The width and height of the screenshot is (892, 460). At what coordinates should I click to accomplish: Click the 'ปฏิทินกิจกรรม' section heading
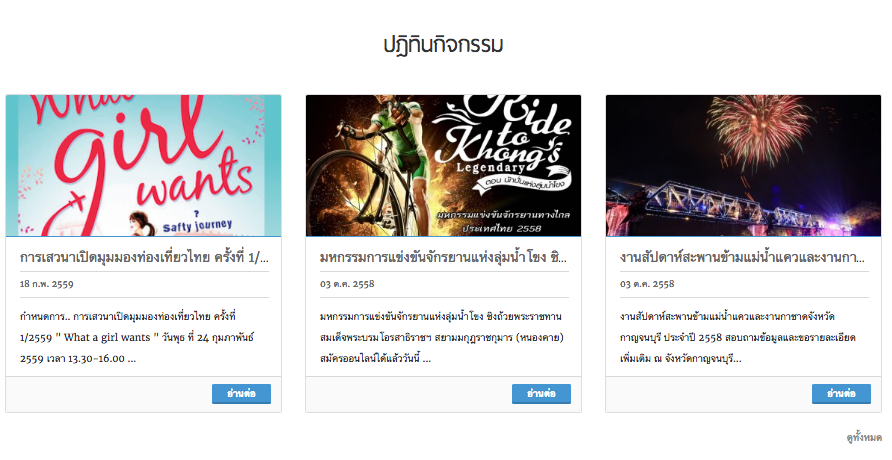[x=443, y=44]
